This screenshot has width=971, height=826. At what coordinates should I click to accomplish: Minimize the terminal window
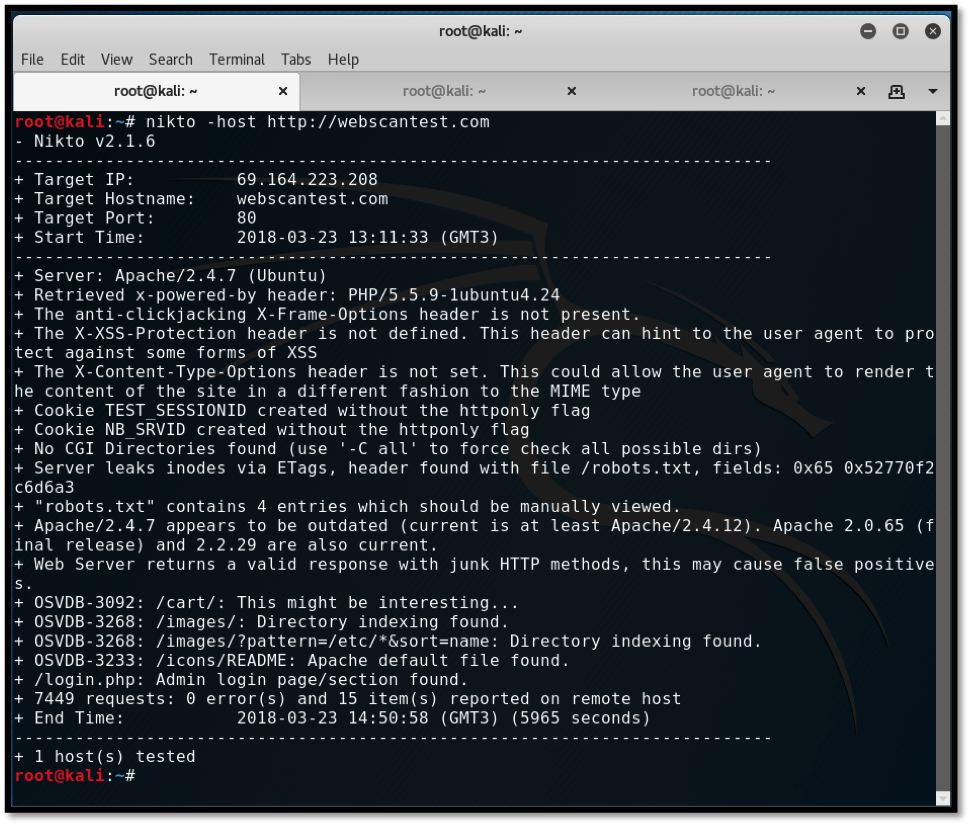(867, 31)
